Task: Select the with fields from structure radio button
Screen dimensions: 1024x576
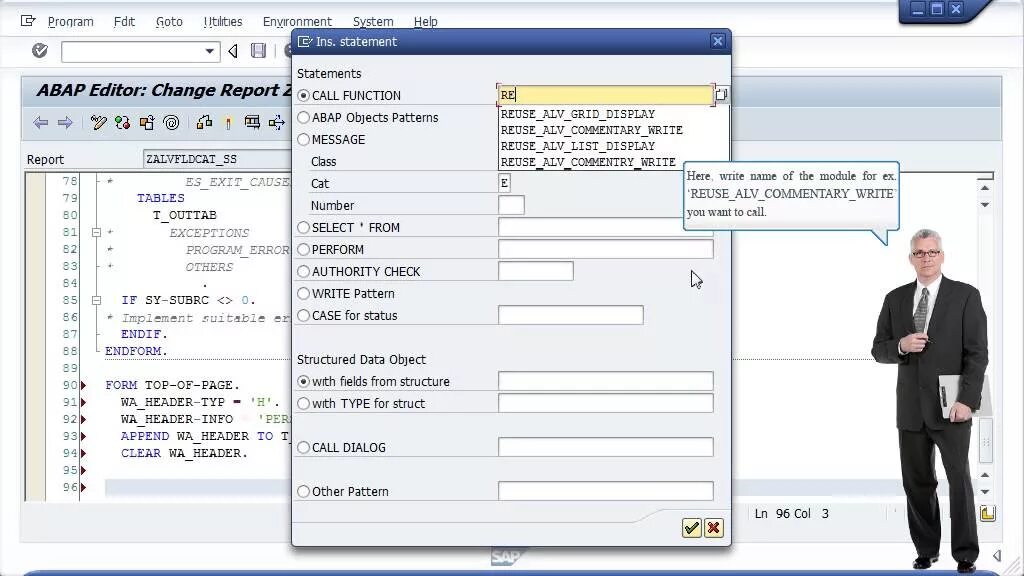Action: point(303,381)
